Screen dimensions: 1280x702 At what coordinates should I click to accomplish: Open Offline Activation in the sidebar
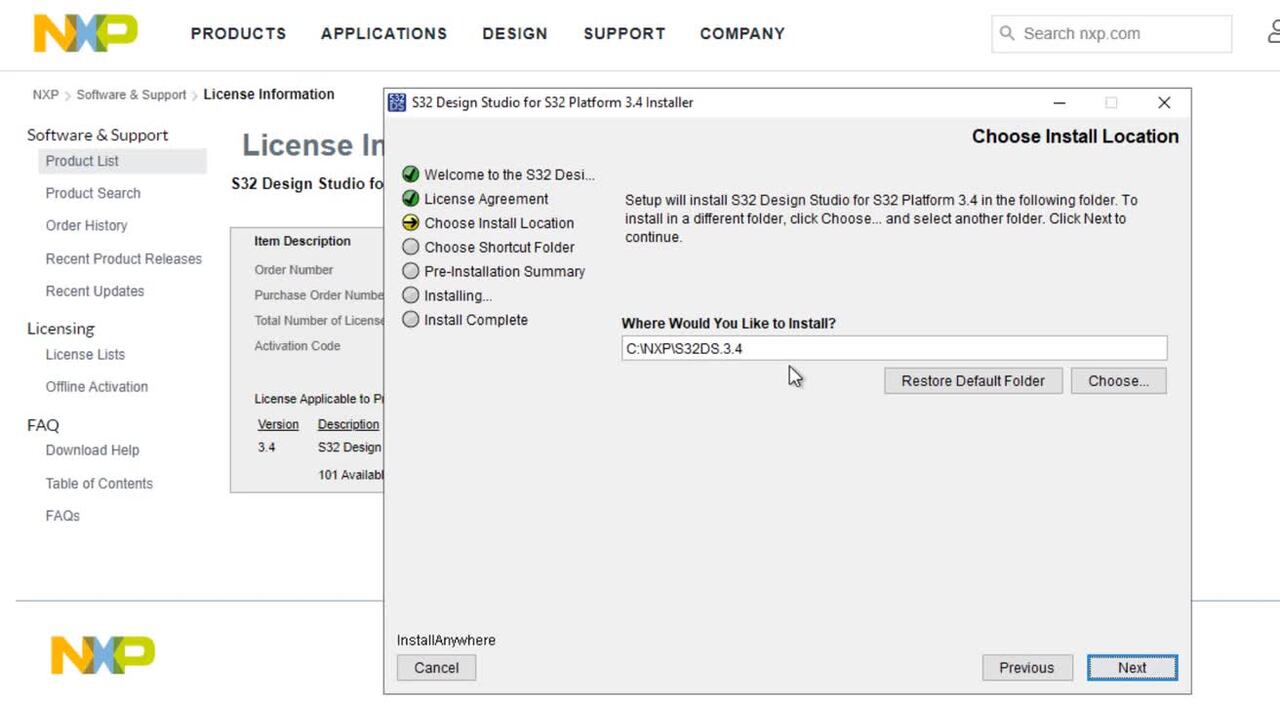coord(96,386)
